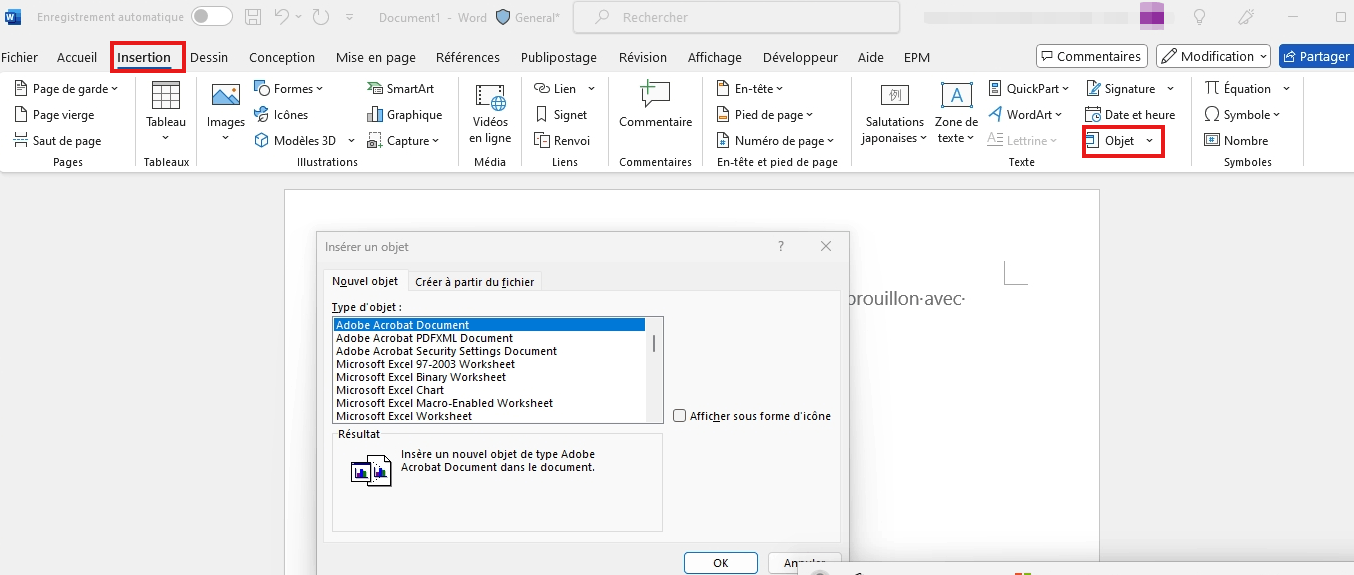The image size is (1354, 575).
Task: Insert a Page vierge
Action: click(56, 115)
